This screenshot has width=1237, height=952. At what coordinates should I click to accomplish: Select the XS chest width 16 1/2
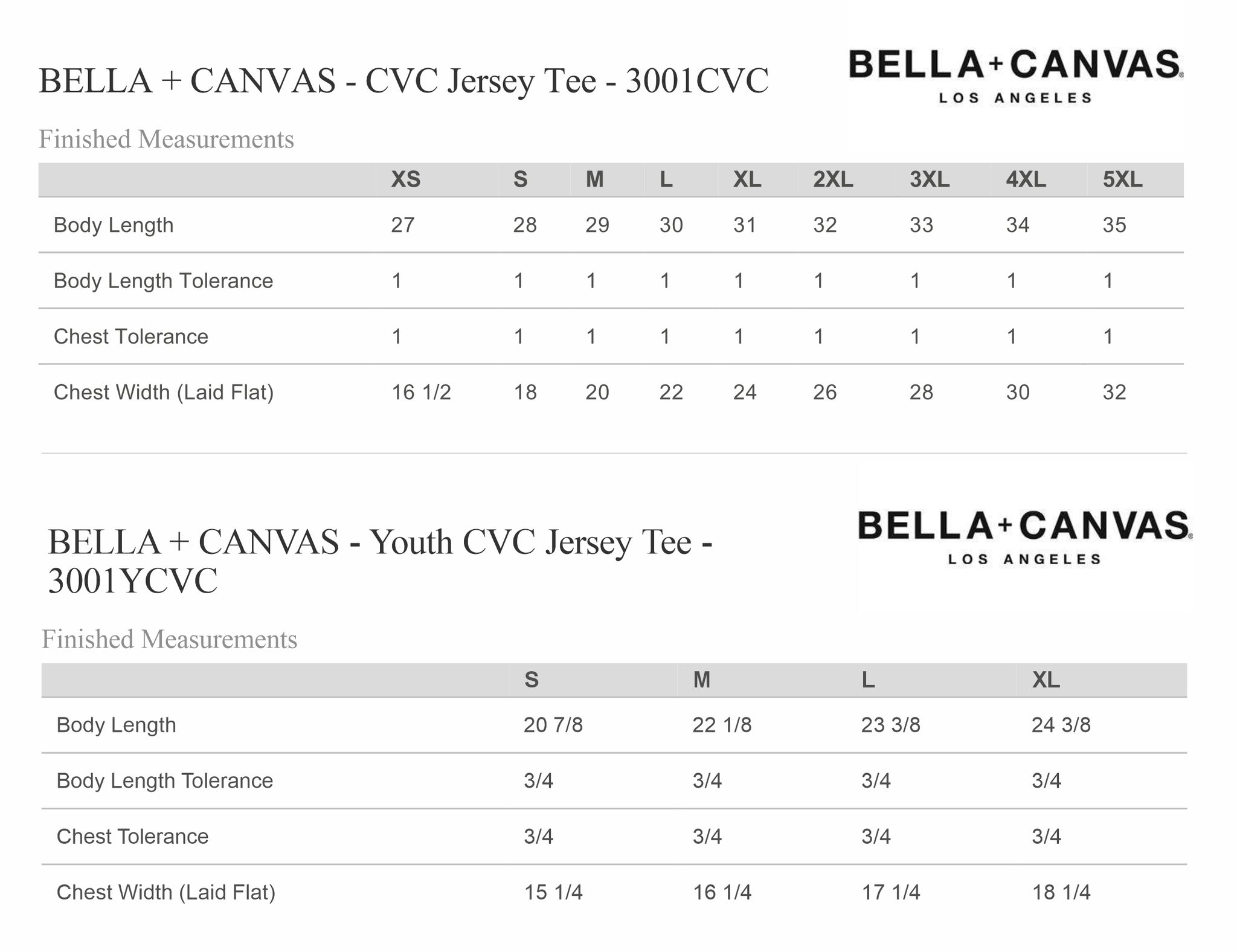pyautogui.click(x=421, y=392)
